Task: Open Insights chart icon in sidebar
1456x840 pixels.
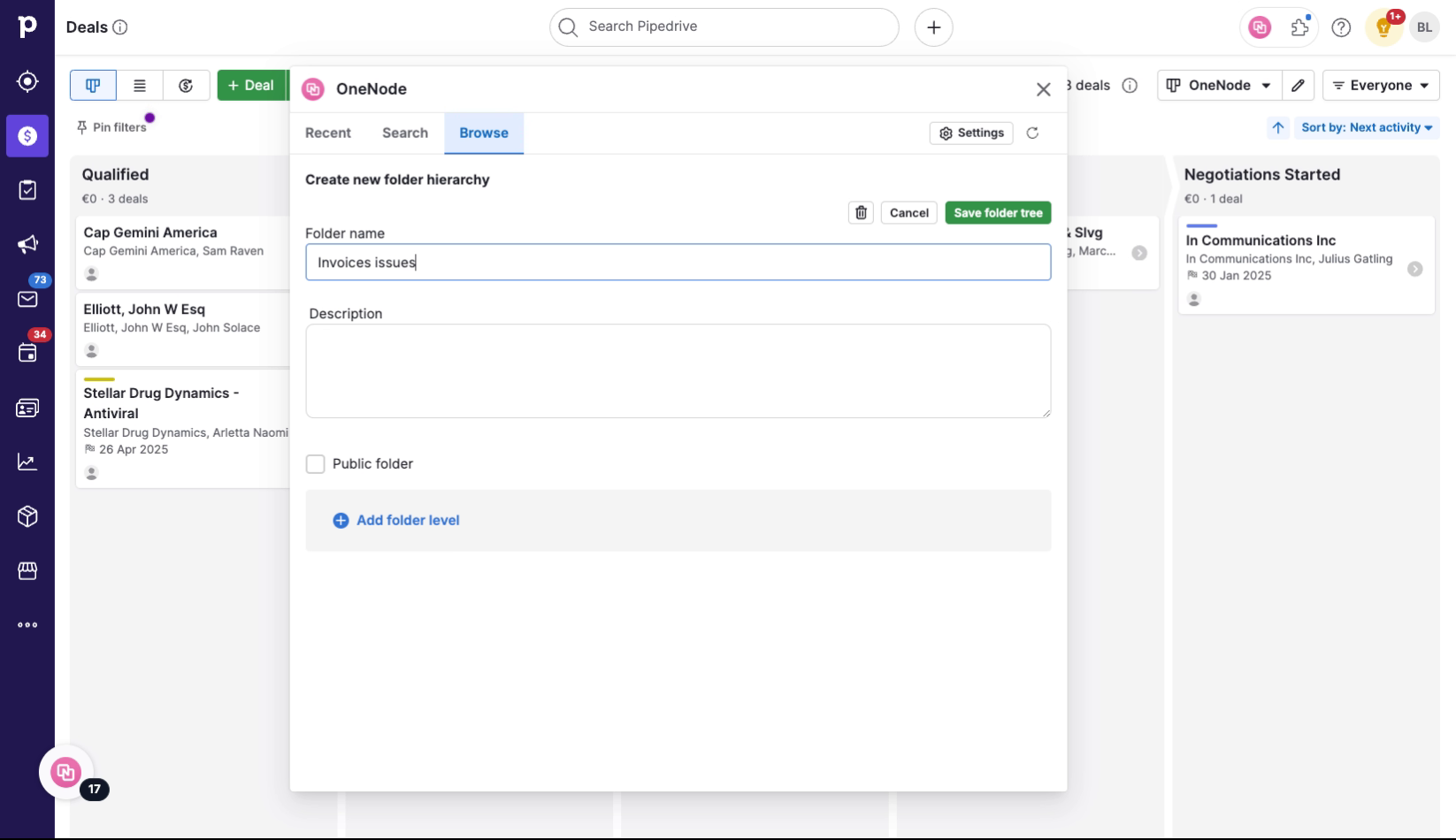Action: (27, 462)
